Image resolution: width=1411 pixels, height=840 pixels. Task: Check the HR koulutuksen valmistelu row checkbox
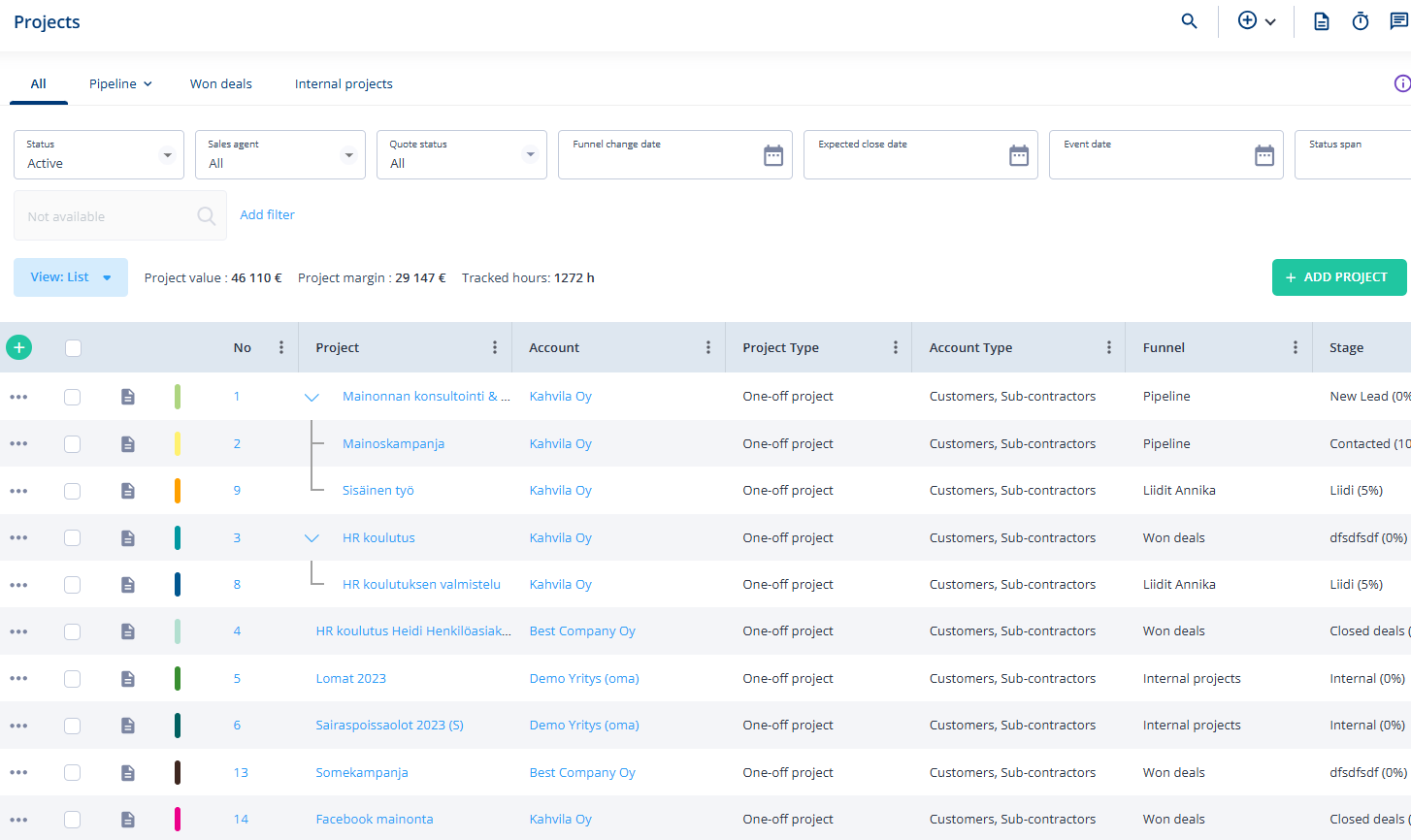72,585
